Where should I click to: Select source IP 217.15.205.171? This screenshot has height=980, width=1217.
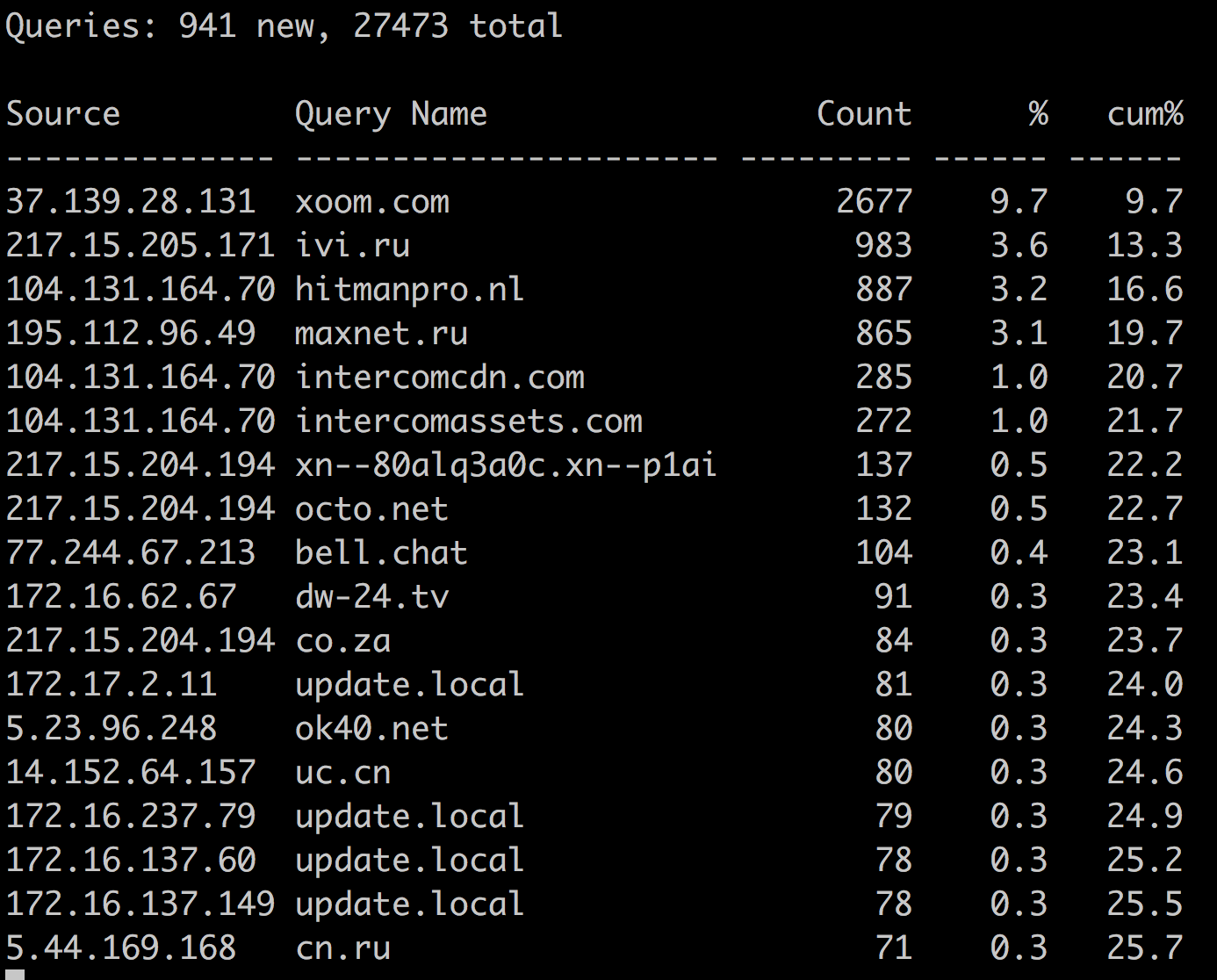(x=140, y=246)
